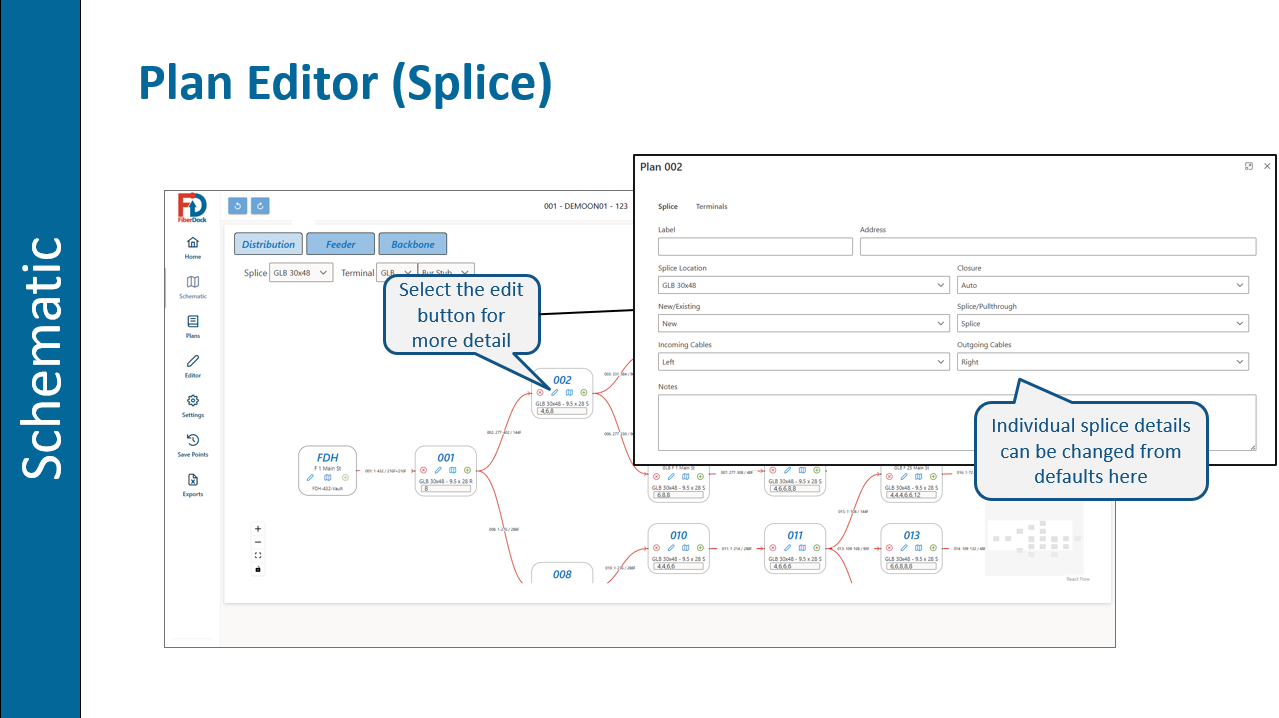Viewport: 1279px width, 718px height.
Task: Click the fiber count field in node 001
Action: tap(445, 489)
